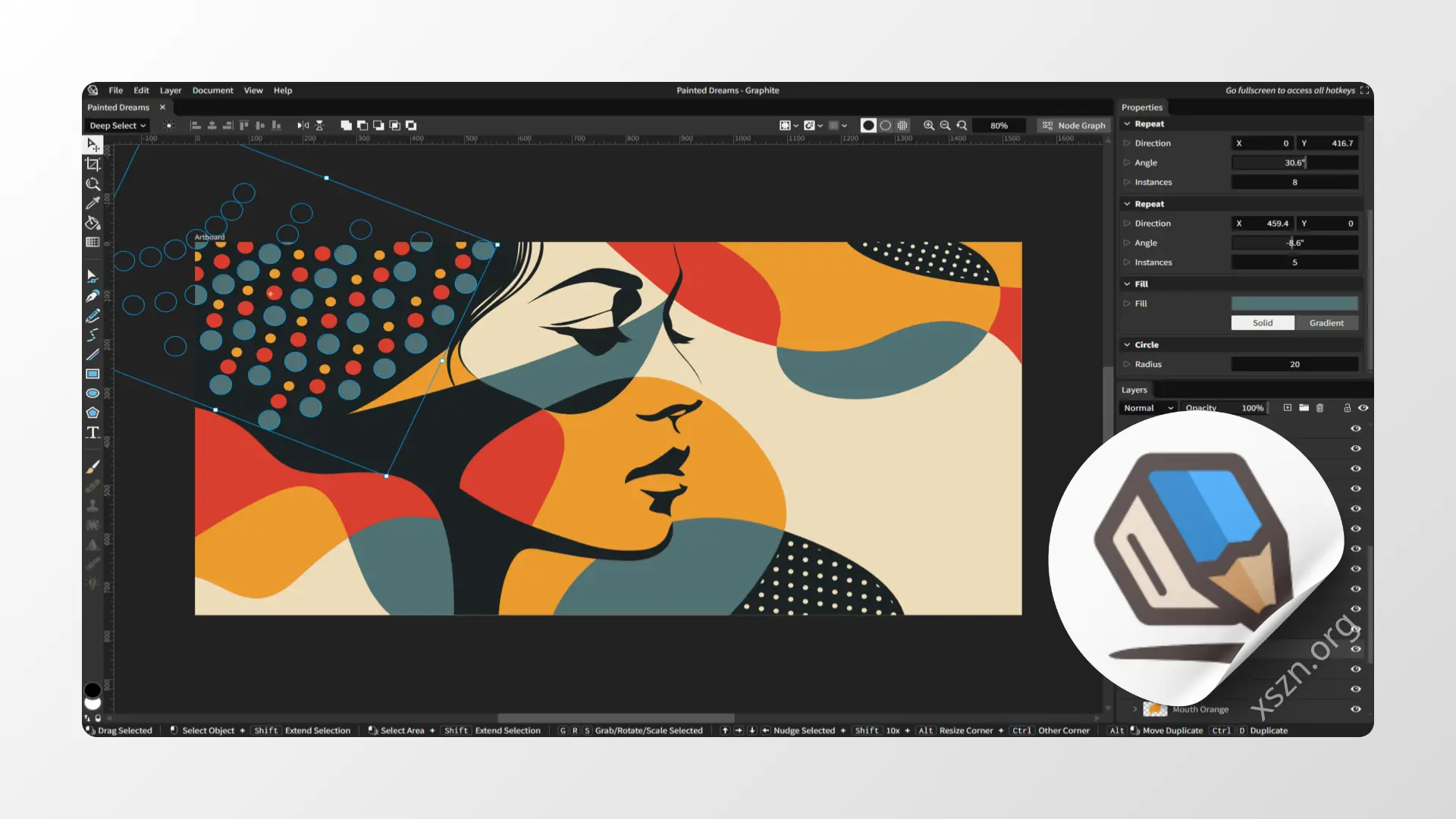Click the black primary color swatch
This screenshot has height=819, width=1456.
(93, 689)
